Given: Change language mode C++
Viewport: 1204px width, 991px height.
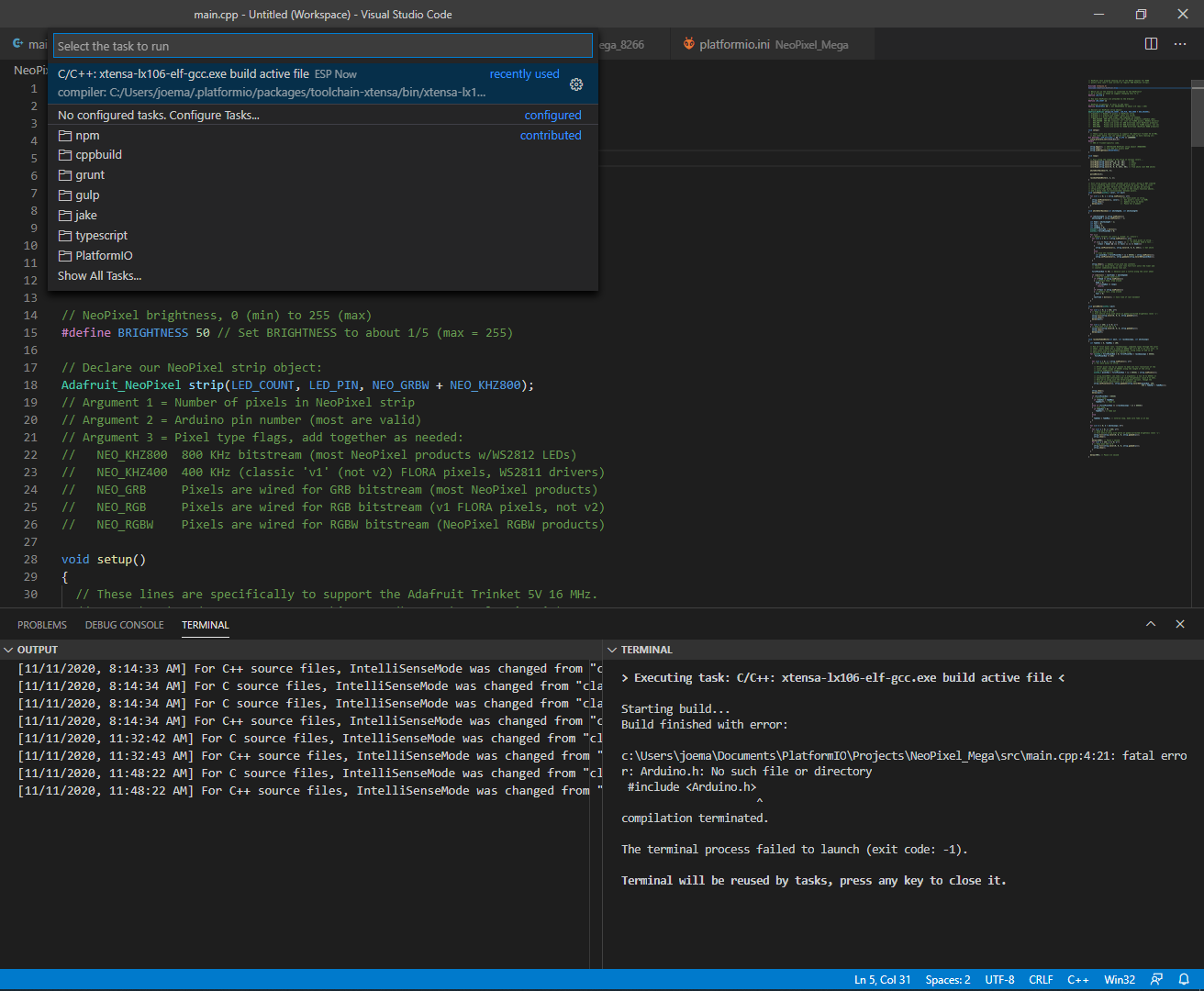Looking at the screenshot, I should 1078,980.
